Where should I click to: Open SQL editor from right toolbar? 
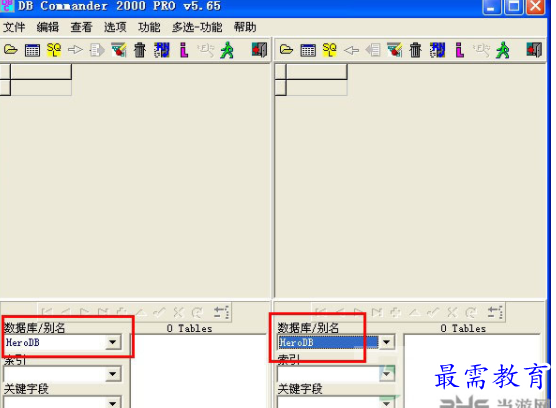click(x=329, y=50)
